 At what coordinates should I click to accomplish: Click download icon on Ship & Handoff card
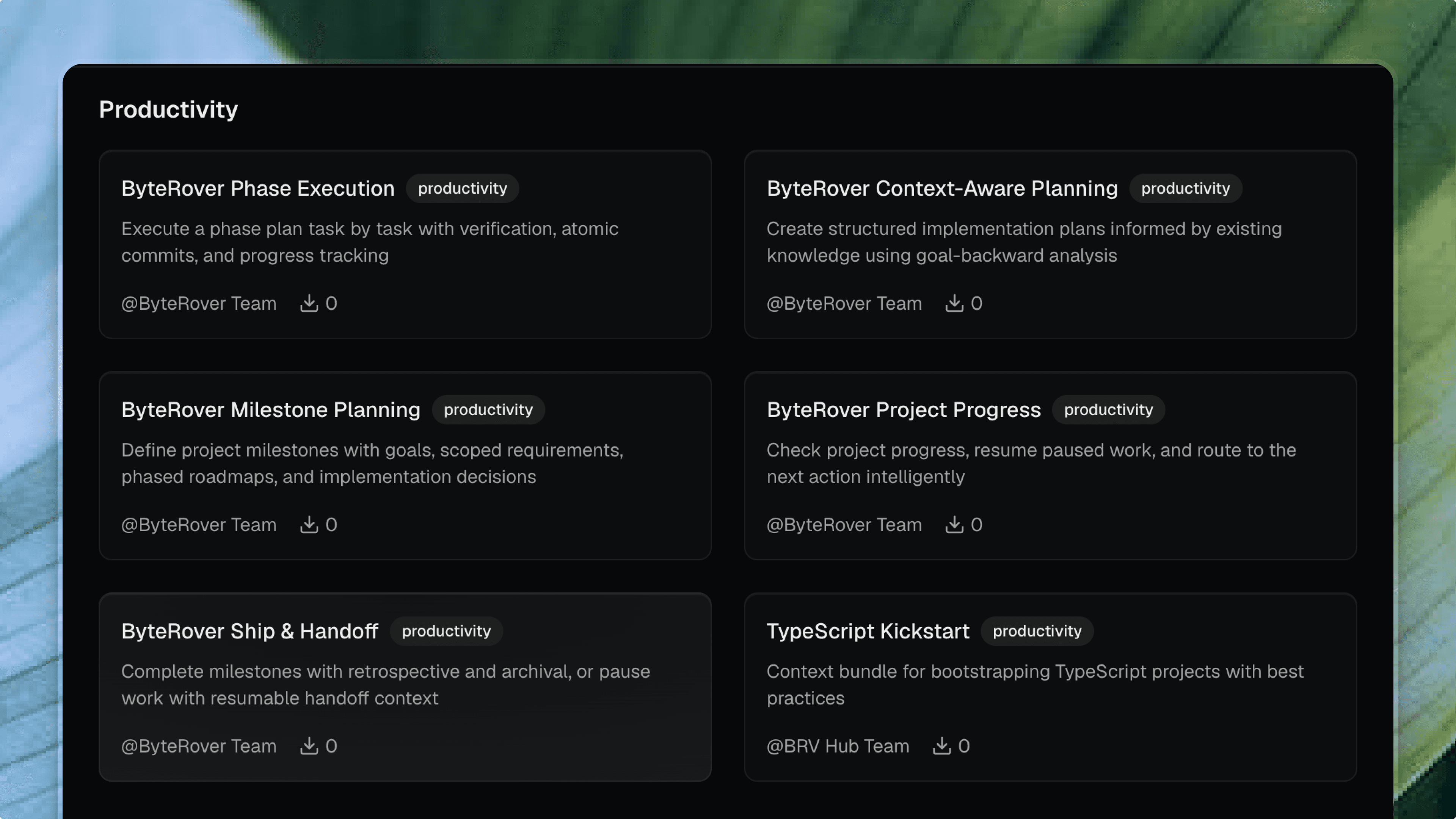309,746
